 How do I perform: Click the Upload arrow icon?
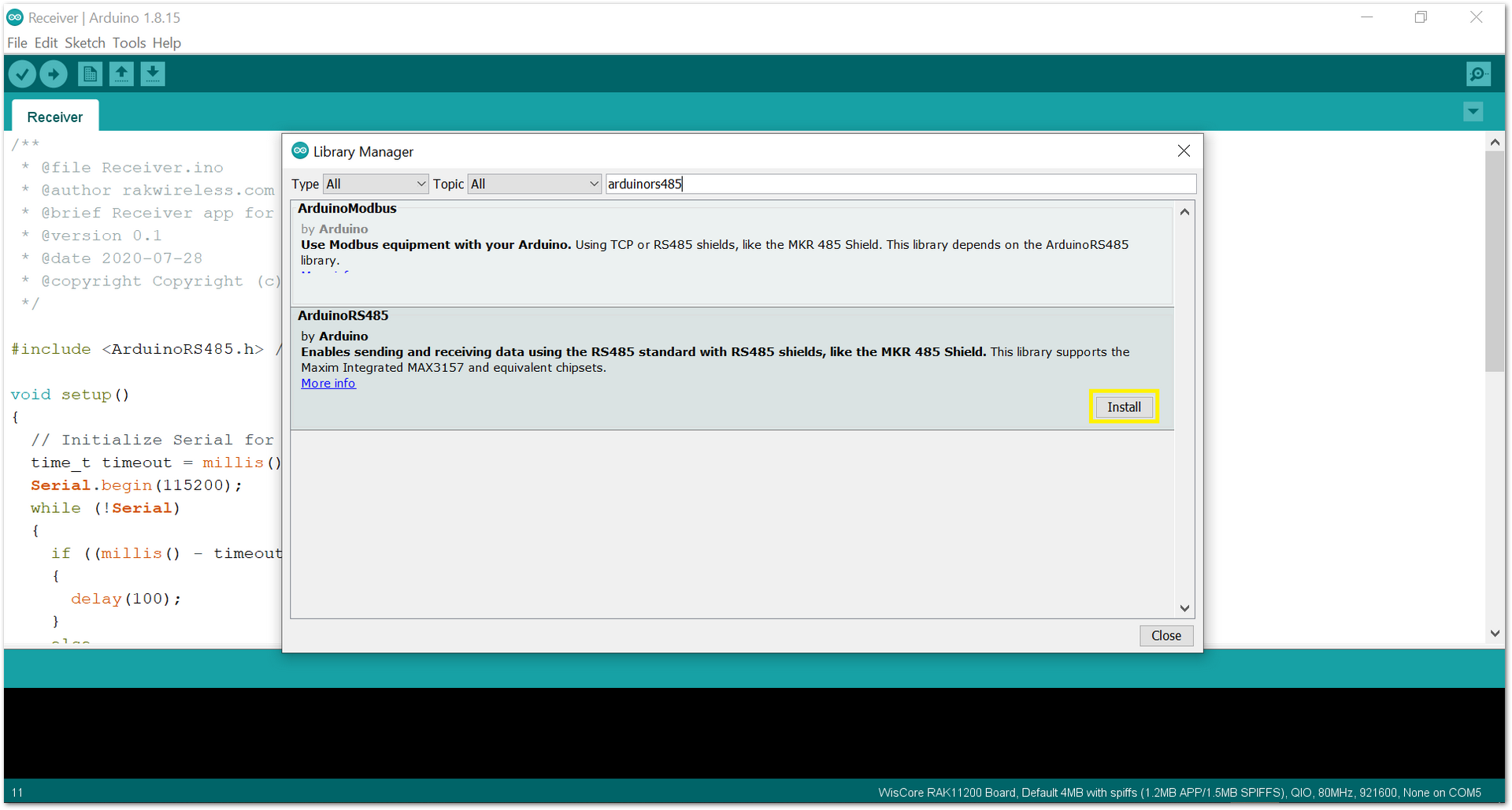tap(54, 74)
